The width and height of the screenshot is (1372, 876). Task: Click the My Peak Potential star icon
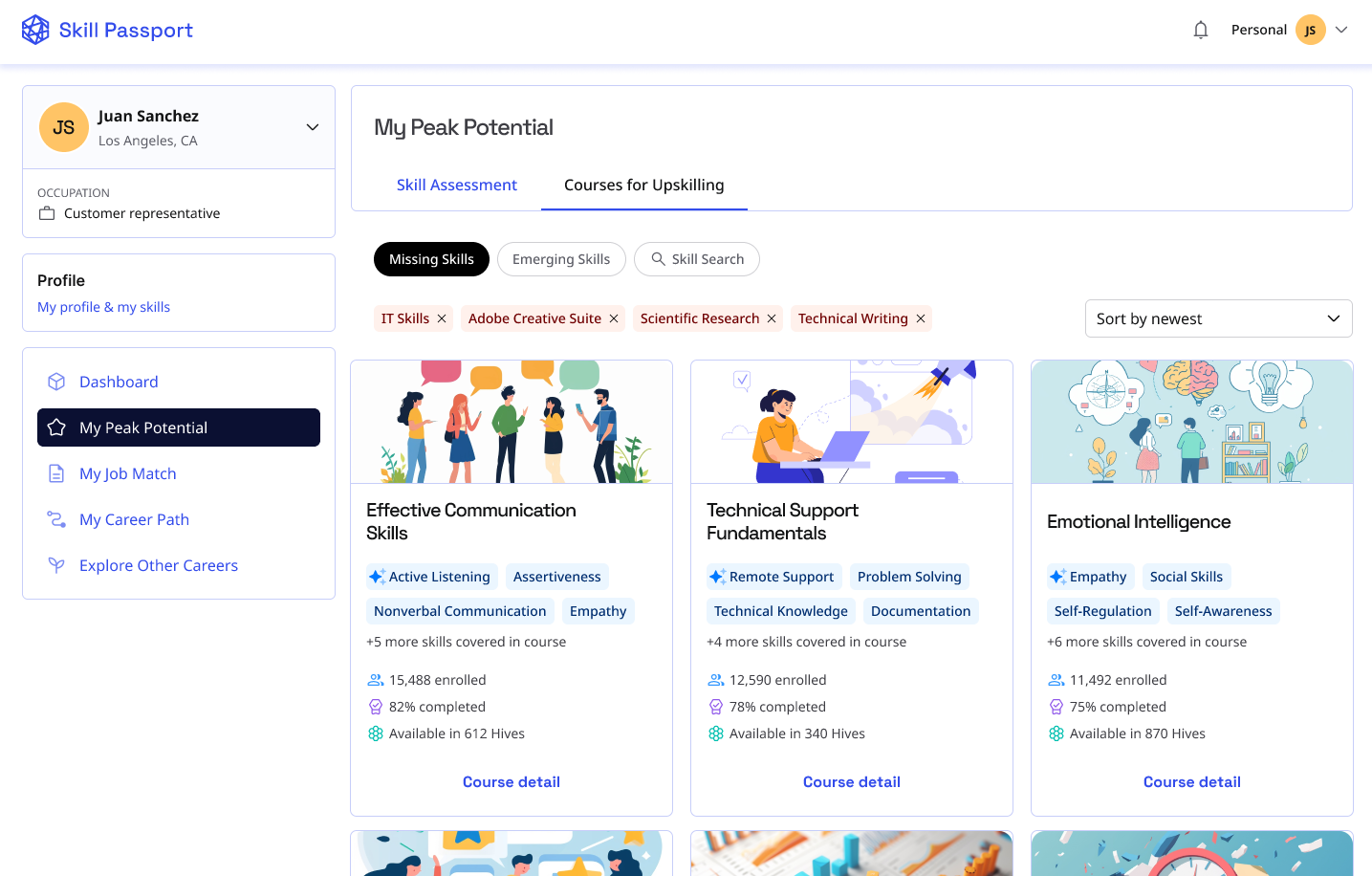[56, 427]
